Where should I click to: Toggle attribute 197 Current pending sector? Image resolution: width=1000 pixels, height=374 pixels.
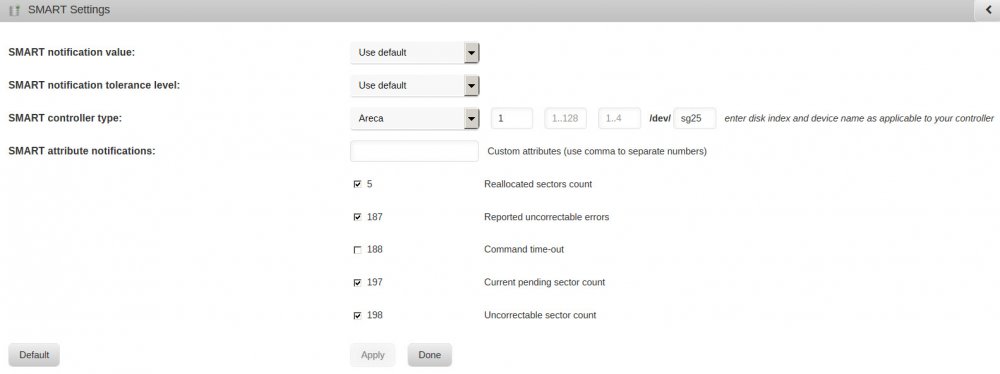coord(357,283)
